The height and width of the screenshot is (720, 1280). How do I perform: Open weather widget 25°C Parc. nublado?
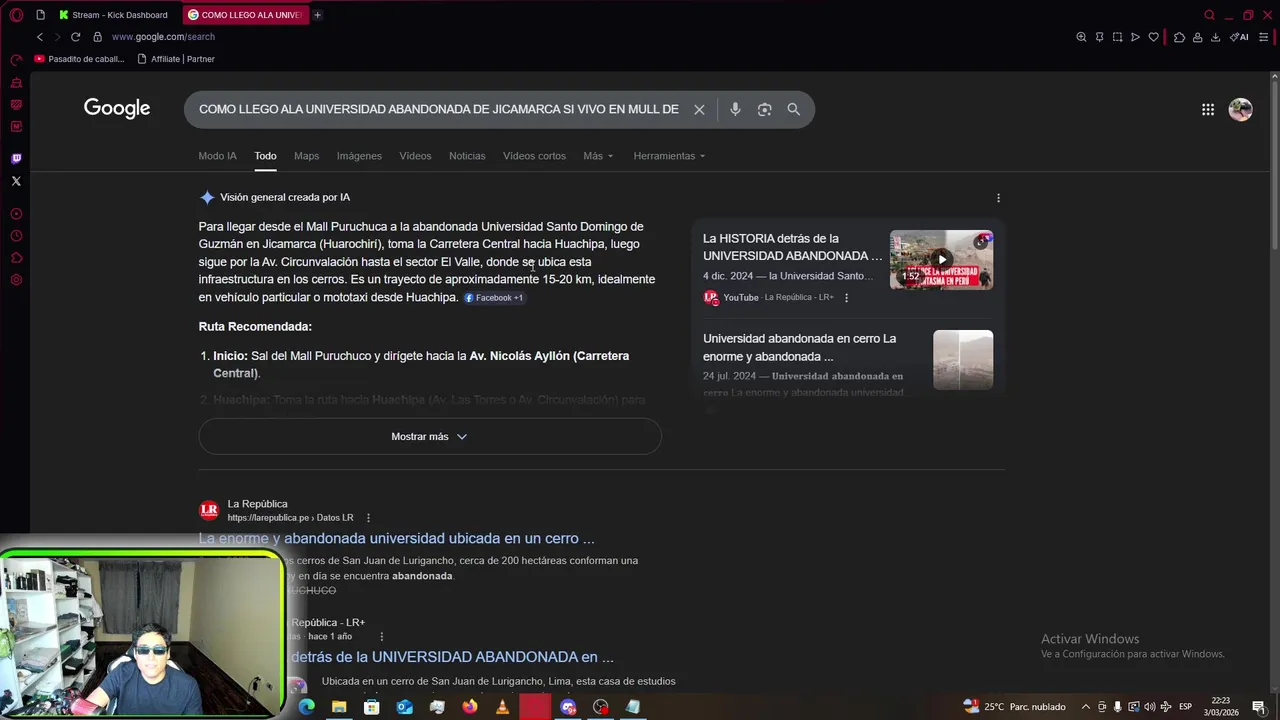[x=1014, y=707]
